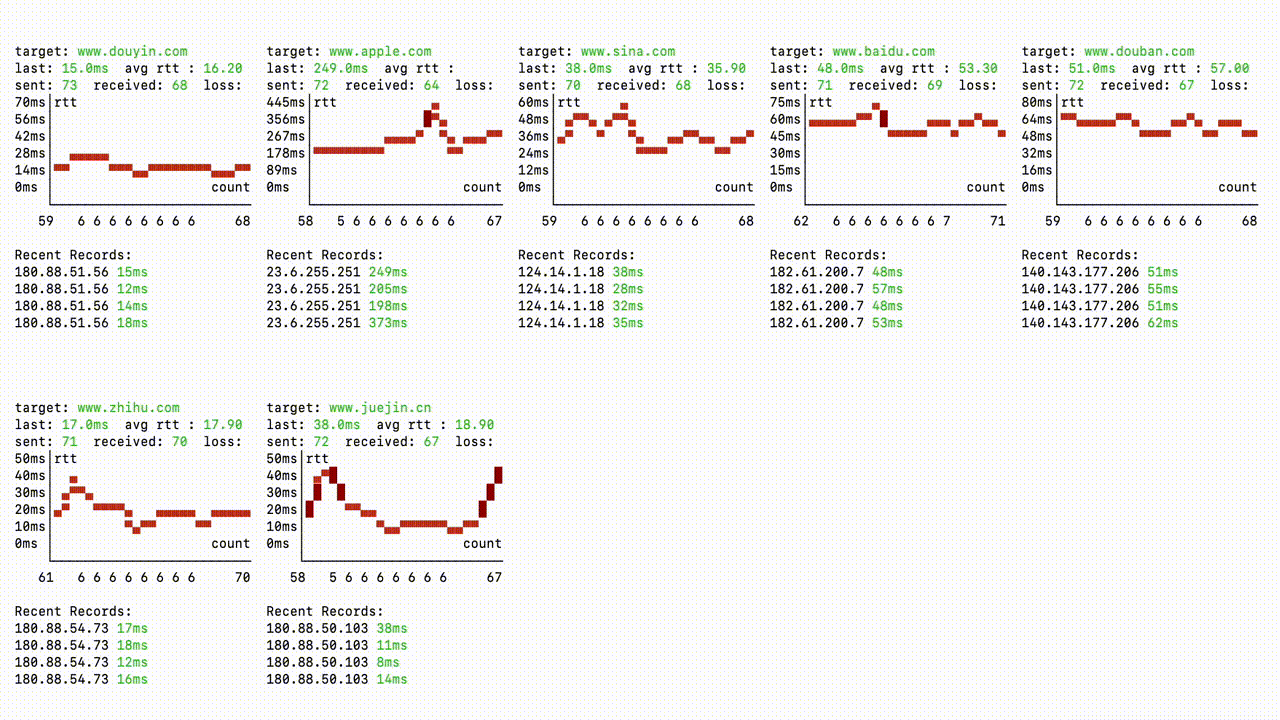The width and height of the screenshot is (1280, 720).
Task: Select the www.baidu.com target name
Action: 883,51
